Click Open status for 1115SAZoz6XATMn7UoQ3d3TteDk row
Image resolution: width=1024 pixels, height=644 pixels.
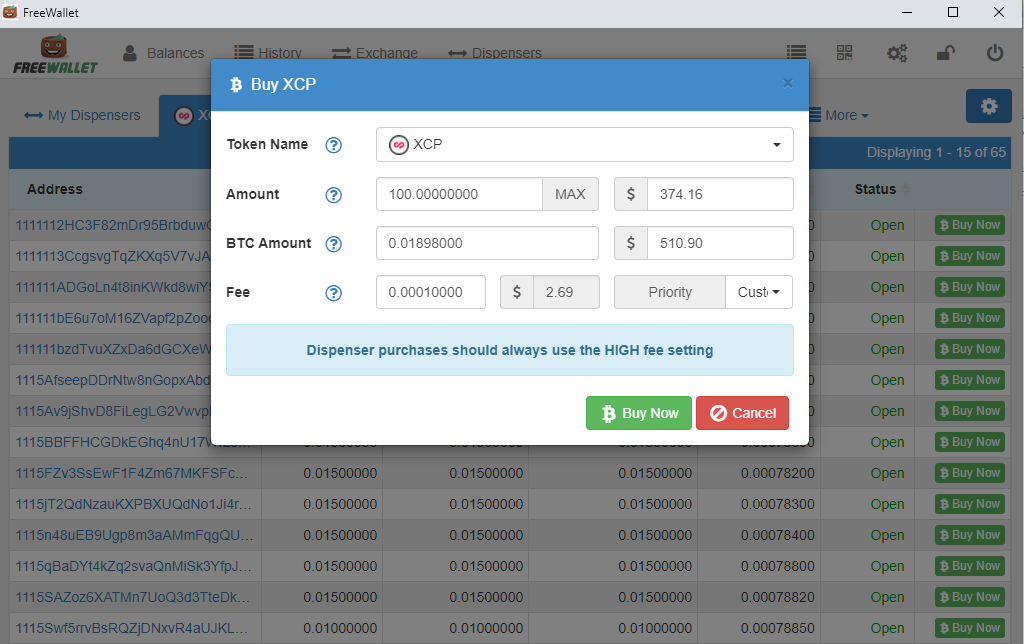click(887, 597)
